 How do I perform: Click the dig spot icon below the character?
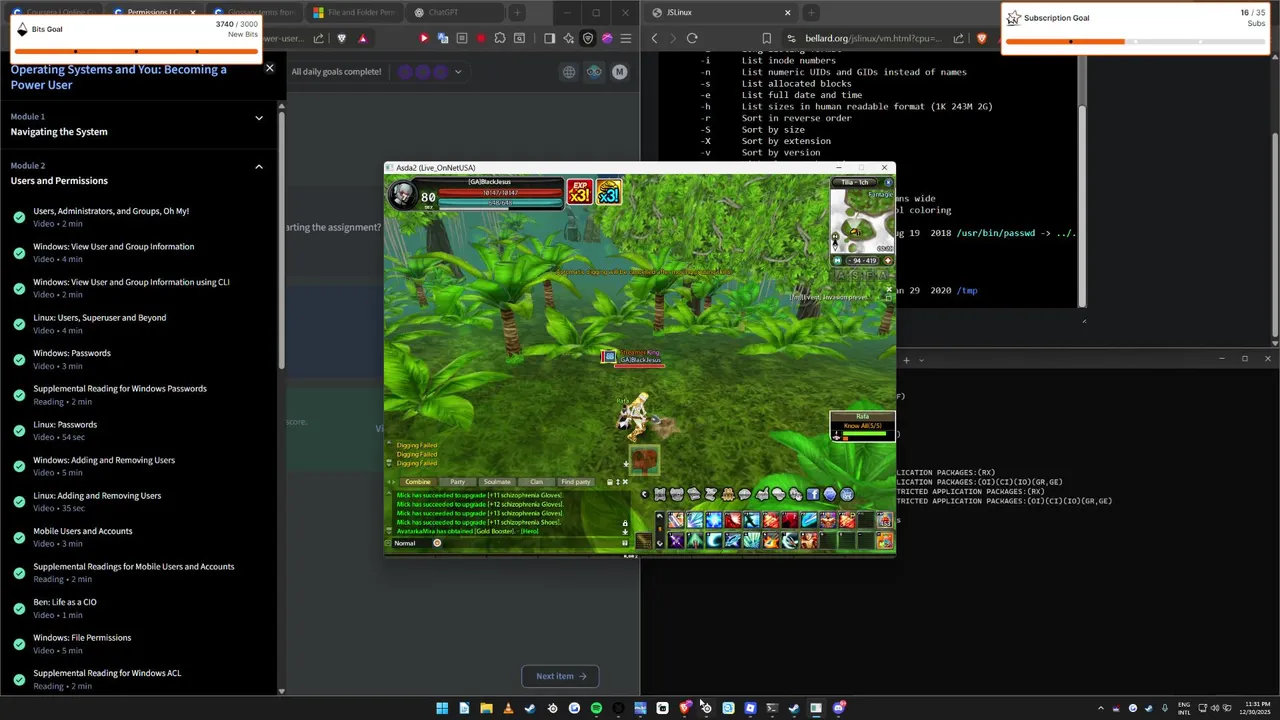click(644, 460)
